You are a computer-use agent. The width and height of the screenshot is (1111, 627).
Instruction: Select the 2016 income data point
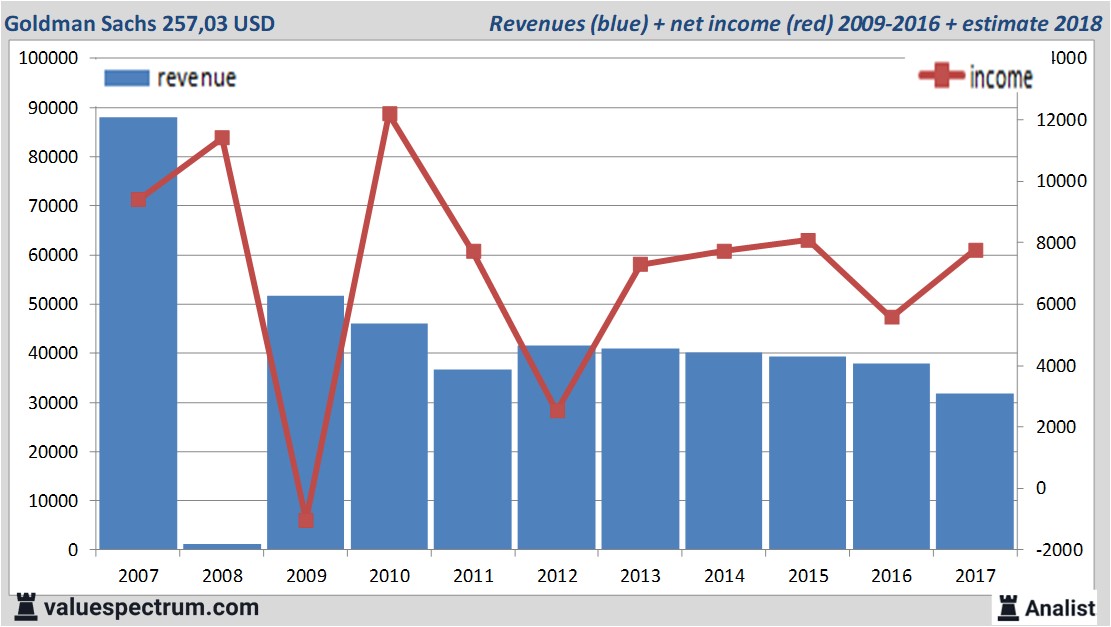pos(892,317)
